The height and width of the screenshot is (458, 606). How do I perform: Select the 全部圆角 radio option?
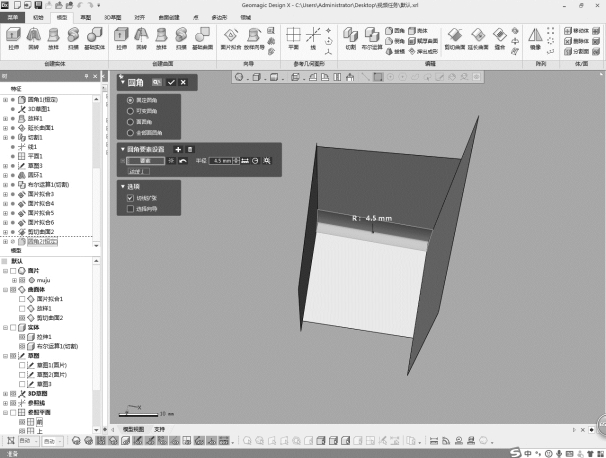(131, 132)
